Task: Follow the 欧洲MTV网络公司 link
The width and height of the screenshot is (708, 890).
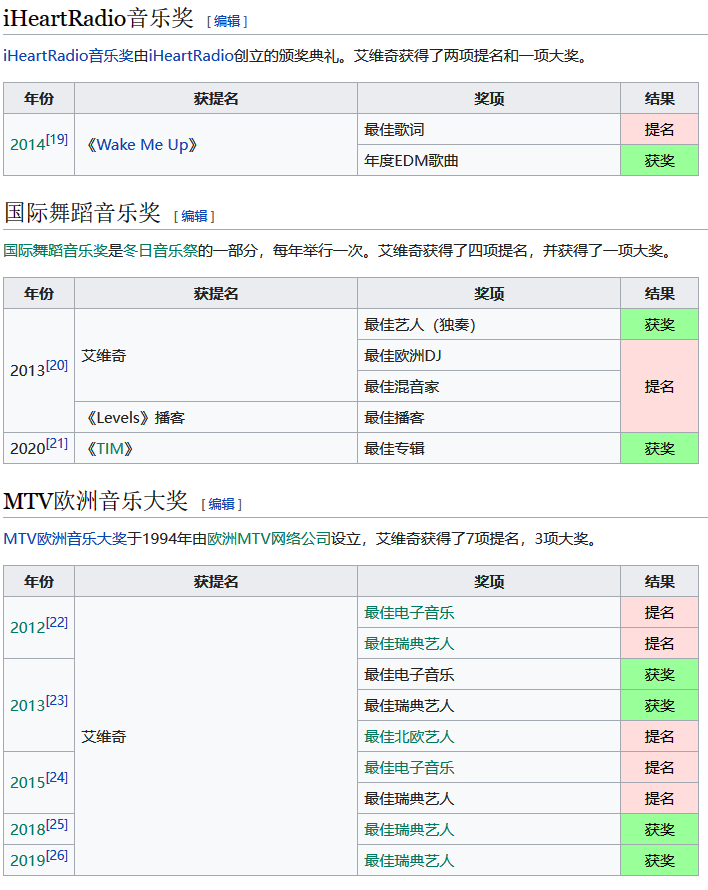Action: [269, 538]
